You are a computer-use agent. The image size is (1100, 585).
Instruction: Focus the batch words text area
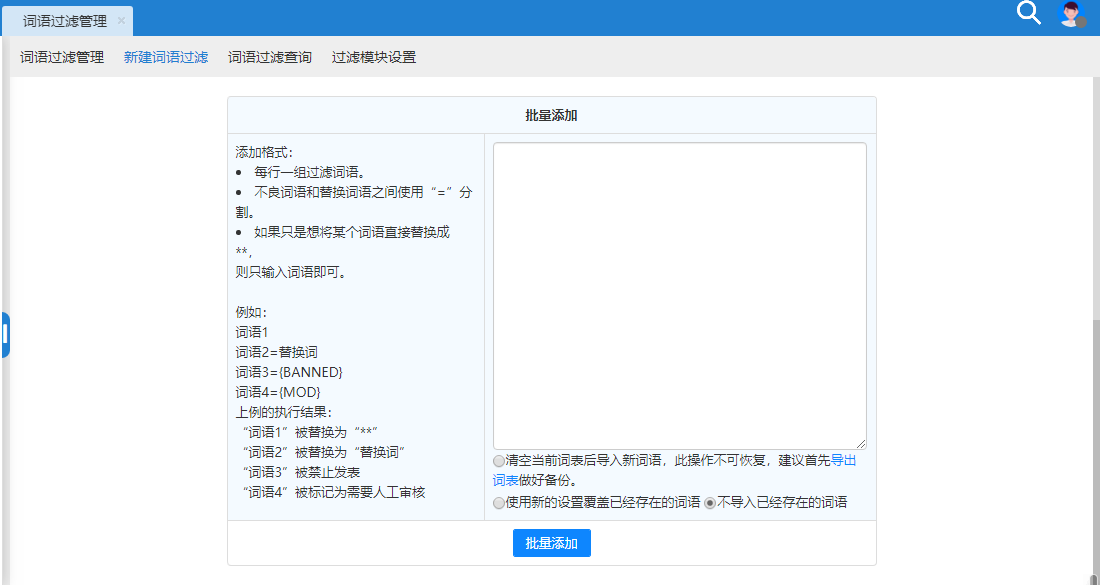(x=680, y=295)
